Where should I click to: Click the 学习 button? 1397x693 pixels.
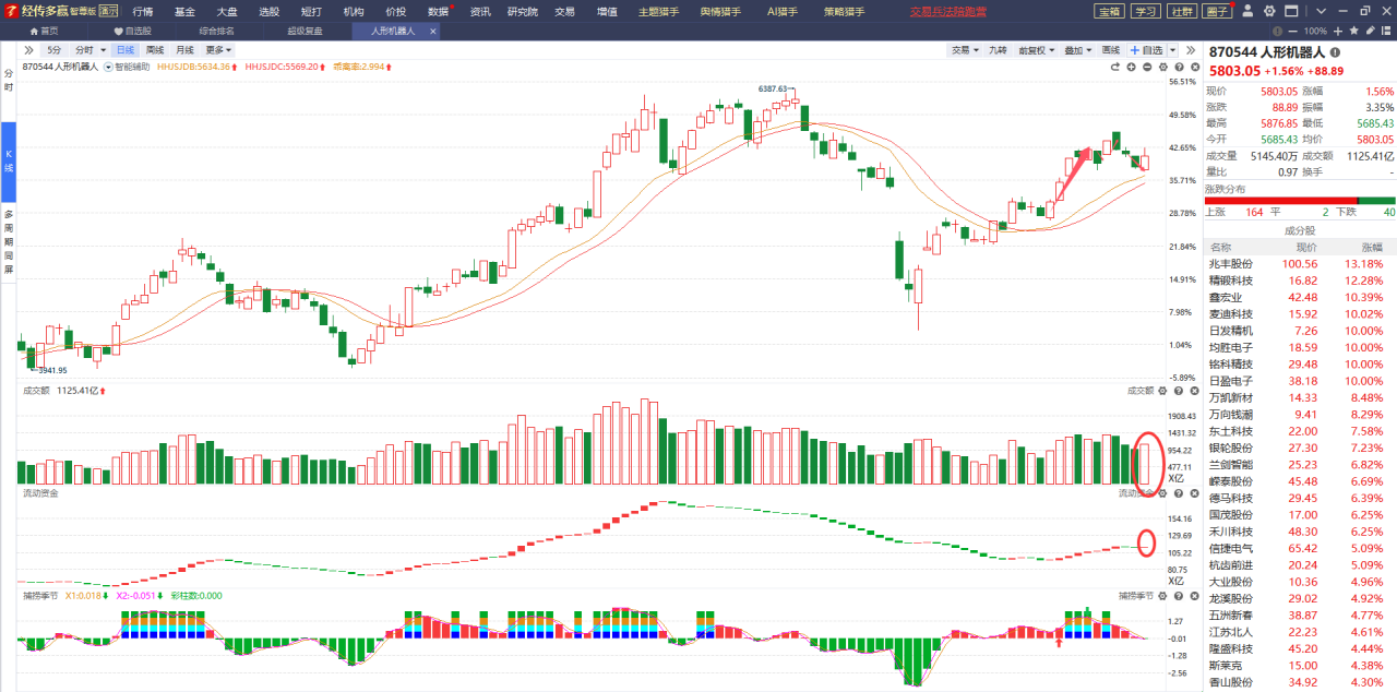tap(1146, 11)
